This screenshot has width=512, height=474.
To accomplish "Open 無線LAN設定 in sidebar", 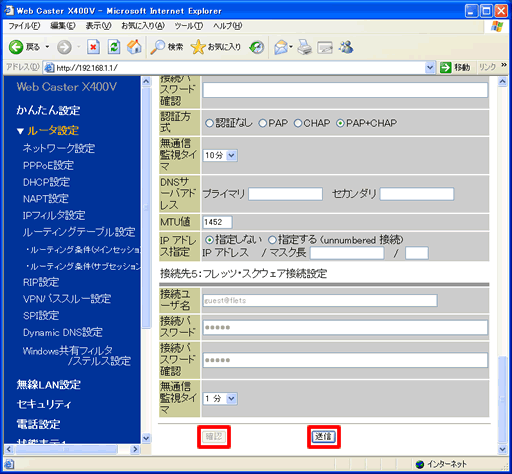I will point(49,385).
